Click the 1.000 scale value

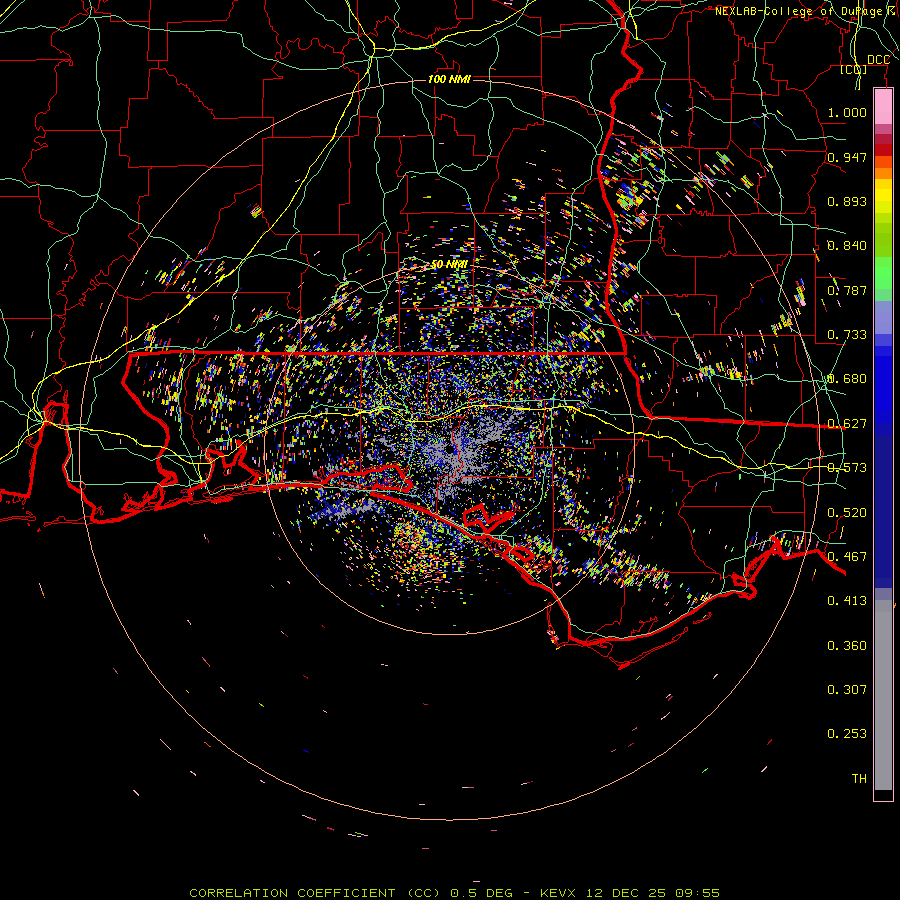[x=847, y=112]
